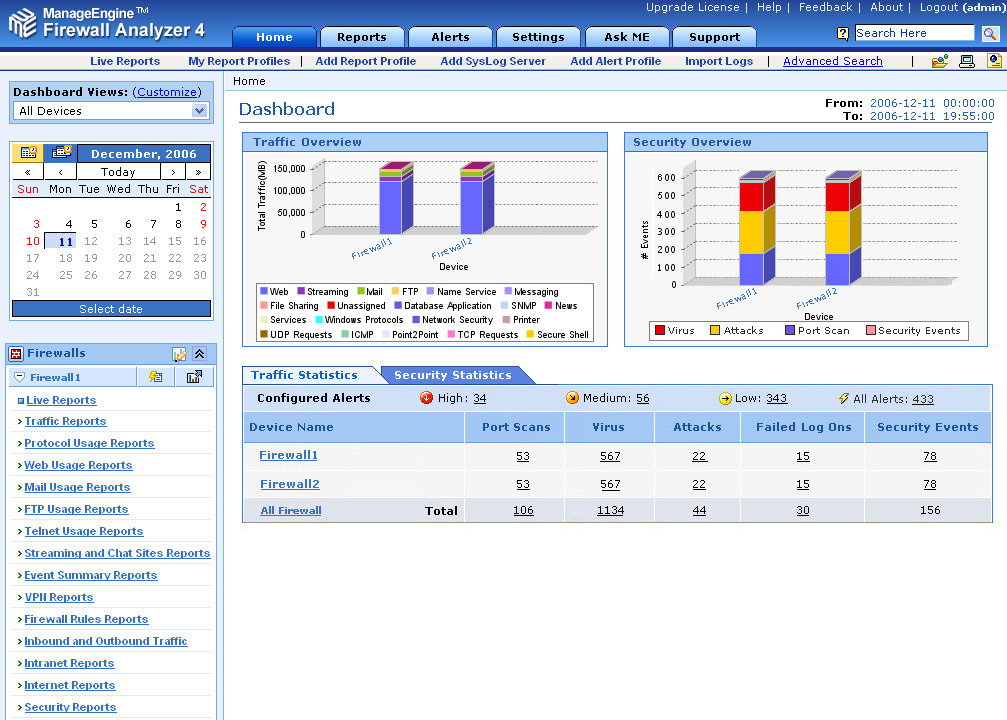Click All Firewall link in table

tap(290, 511)
